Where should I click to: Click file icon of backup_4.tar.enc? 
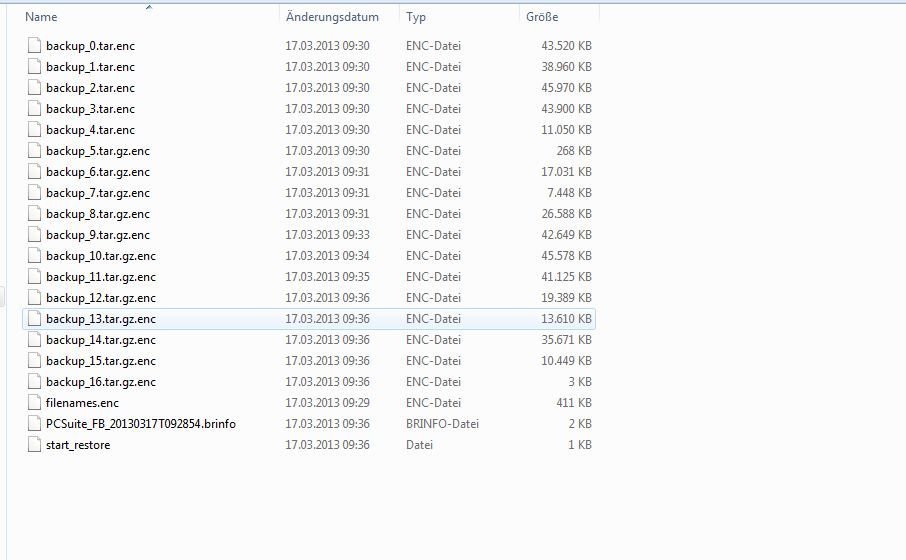[35, 129]
